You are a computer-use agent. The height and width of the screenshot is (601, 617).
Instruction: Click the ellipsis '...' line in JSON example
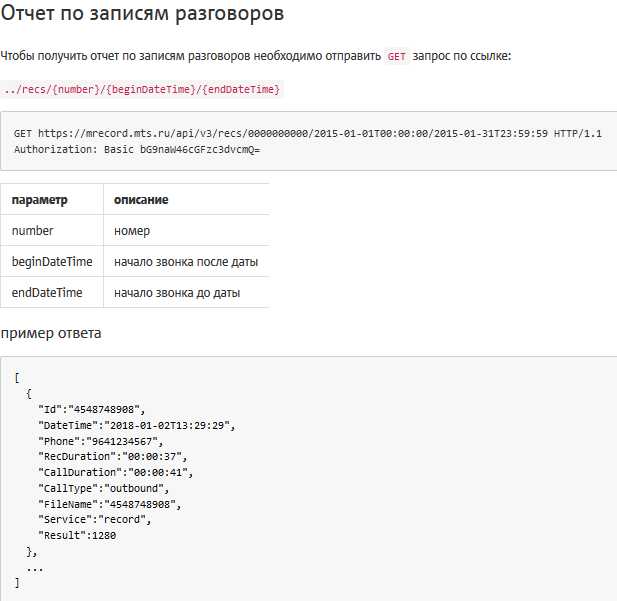coord(35,568)
